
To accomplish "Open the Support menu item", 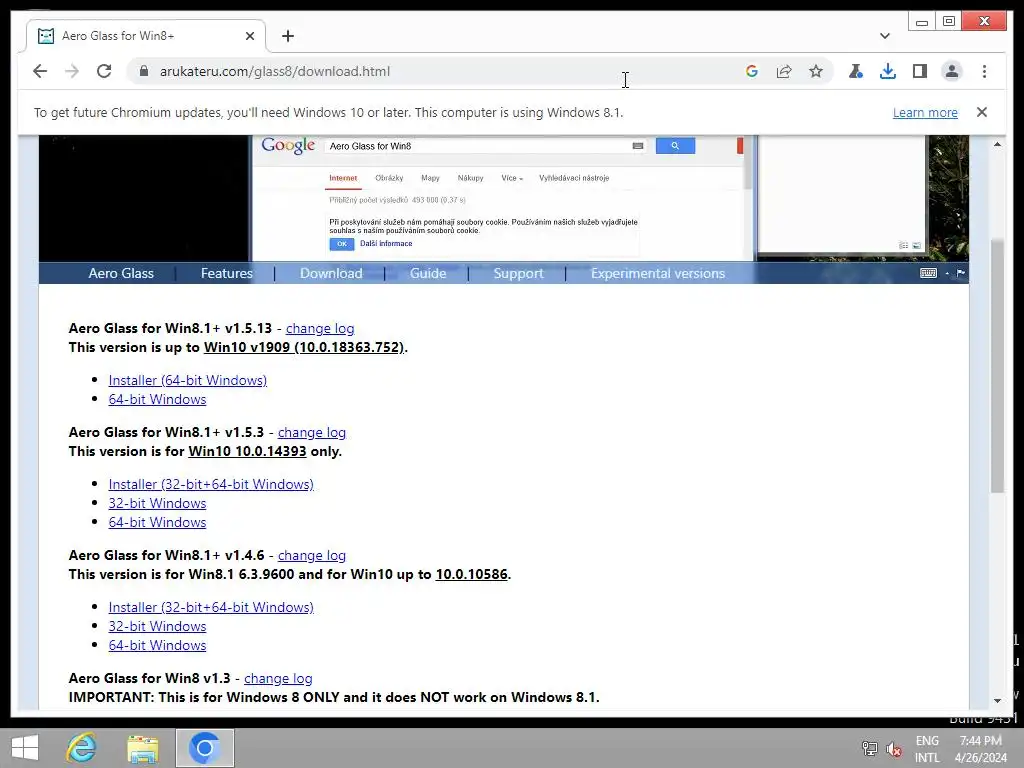I will (x=518, y=273).
